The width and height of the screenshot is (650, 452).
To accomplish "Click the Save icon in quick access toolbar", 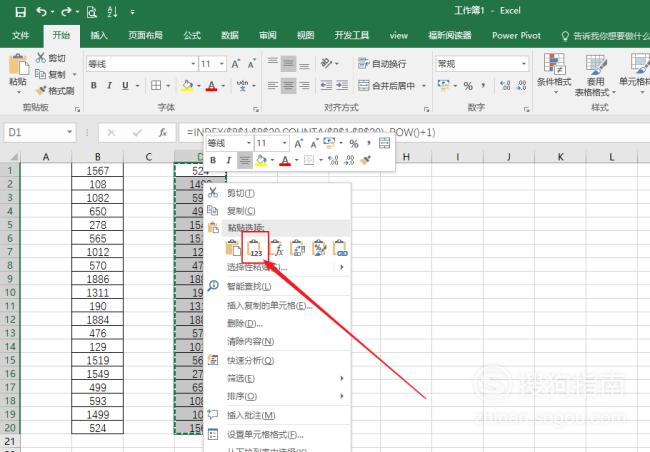I will pos(20,12).
